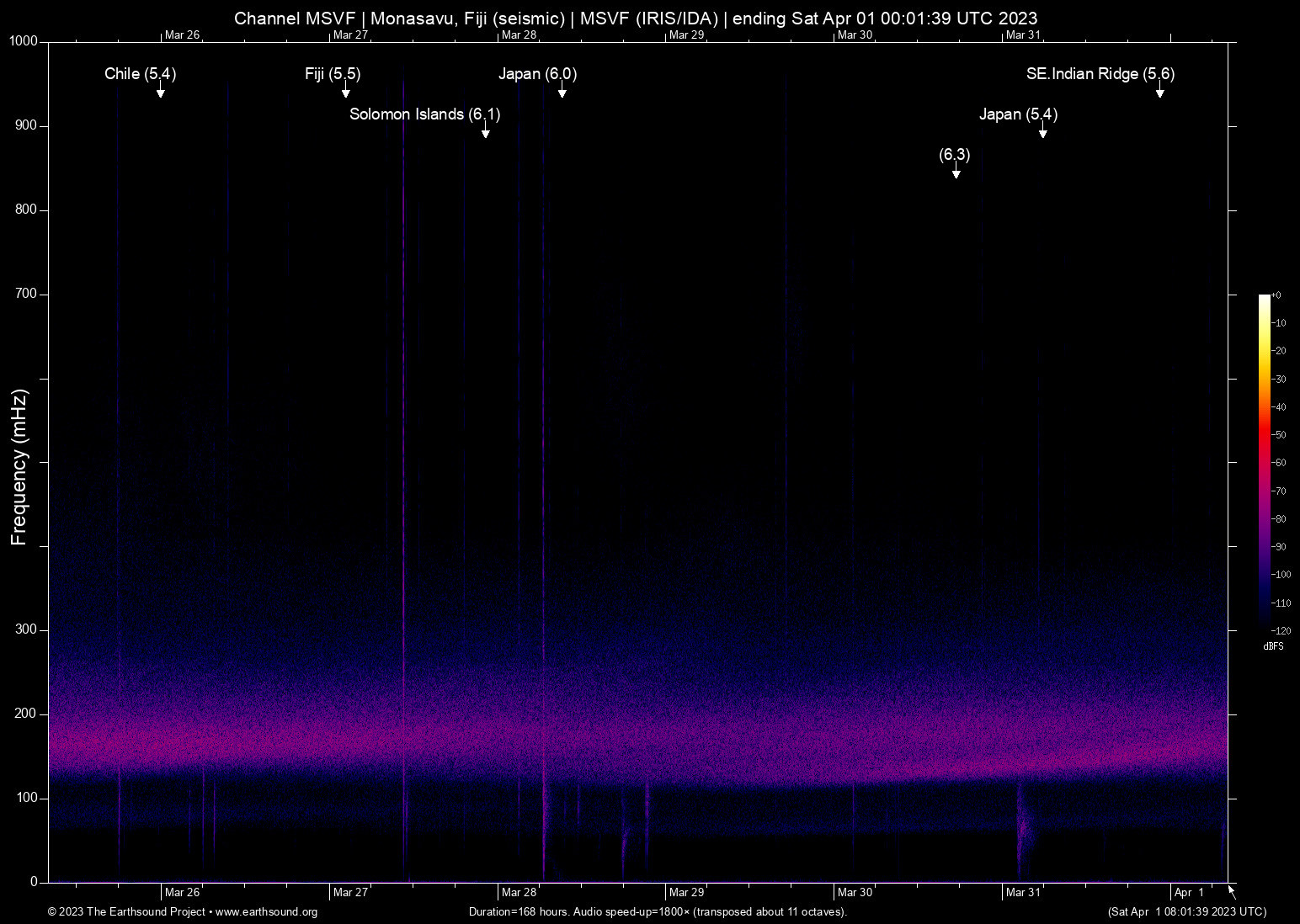Screen dimensions: 1300x924
Task: Click the arrow below SE.Indian Ridge (5.6)
Action: [1159, 91]
